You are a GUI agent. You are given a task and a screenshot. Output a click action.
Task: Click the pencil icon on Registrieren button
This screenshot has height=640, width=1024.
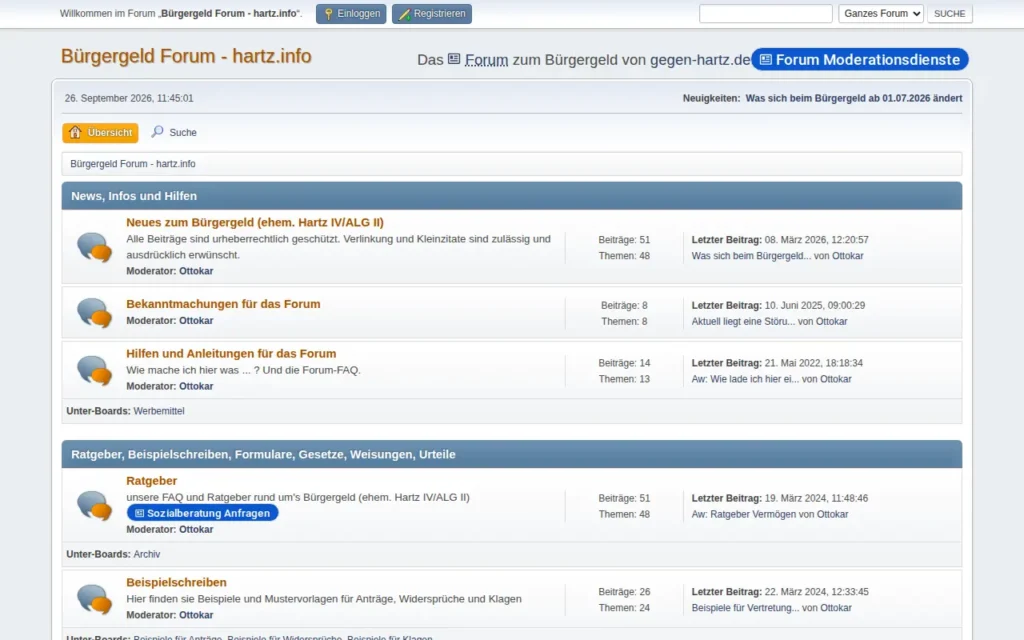[x=404, y=14]
